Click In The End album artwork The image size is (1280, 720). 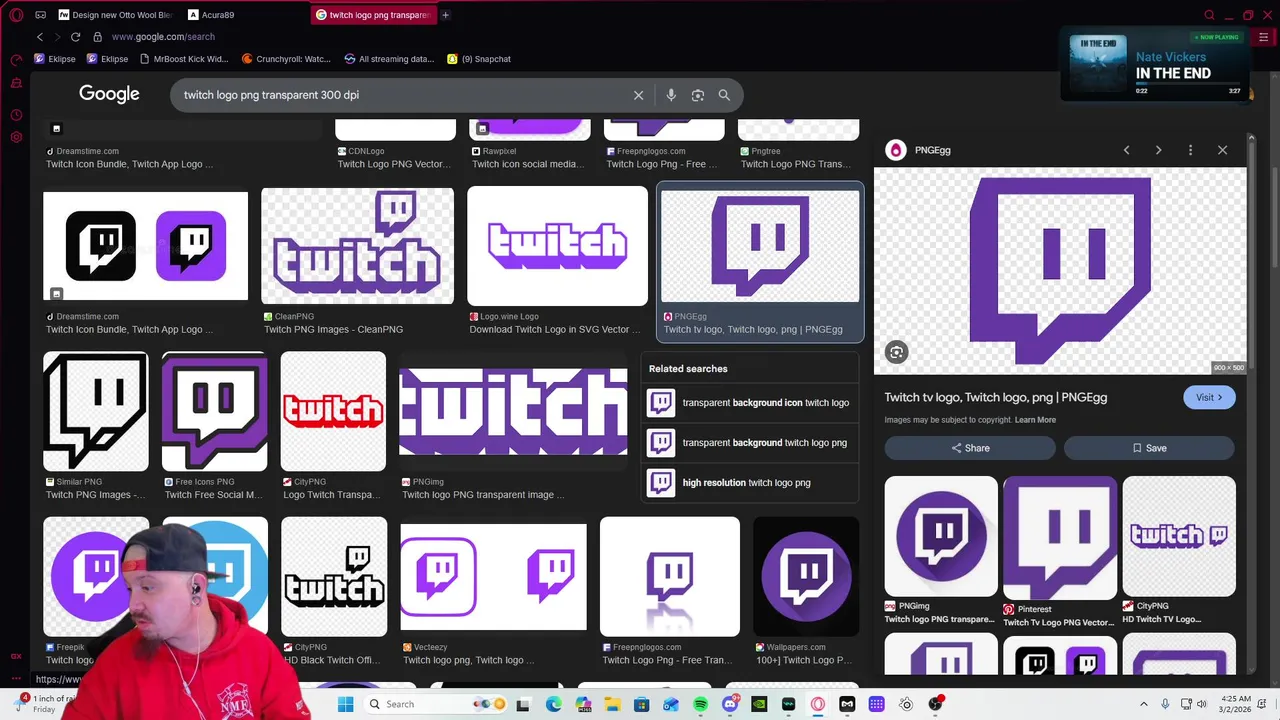pos(1098,65)
